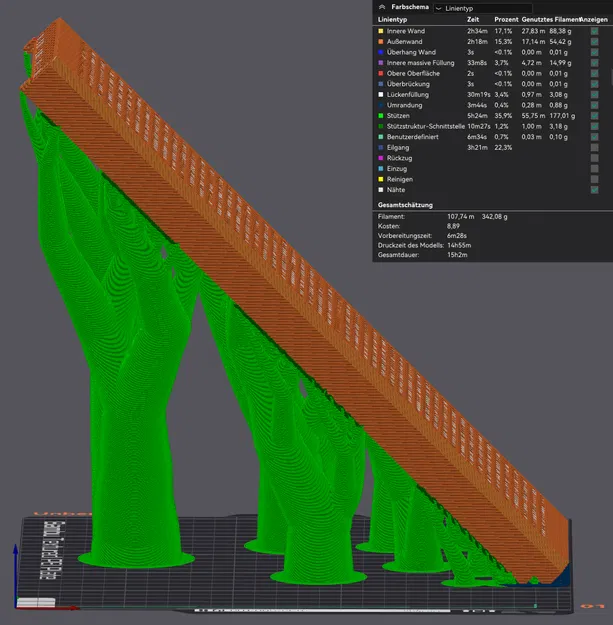Select the Benutzerdefiniert label
The width and height of the screenshot is (613, 625).
413,137
